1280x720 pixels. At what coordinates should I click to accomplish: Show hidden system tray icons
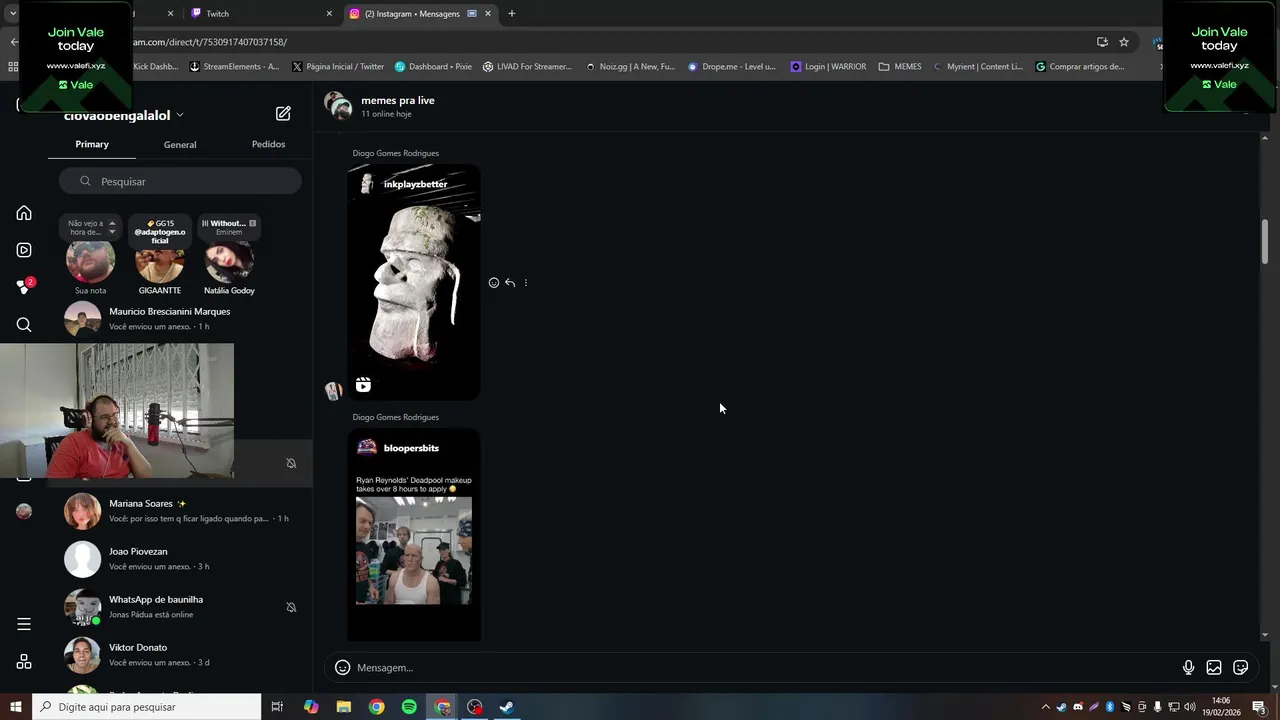click(1046, 707)
